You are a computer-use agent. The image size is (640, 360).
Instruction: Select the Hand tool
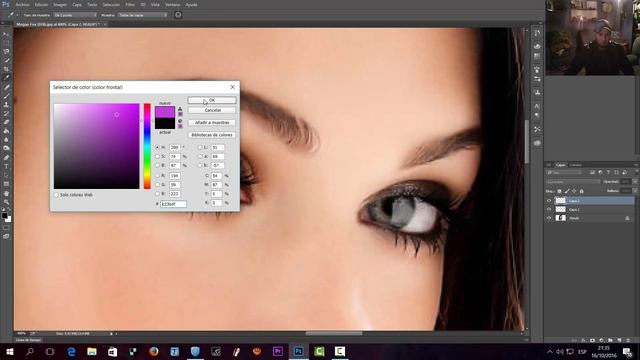coord(7,193)
